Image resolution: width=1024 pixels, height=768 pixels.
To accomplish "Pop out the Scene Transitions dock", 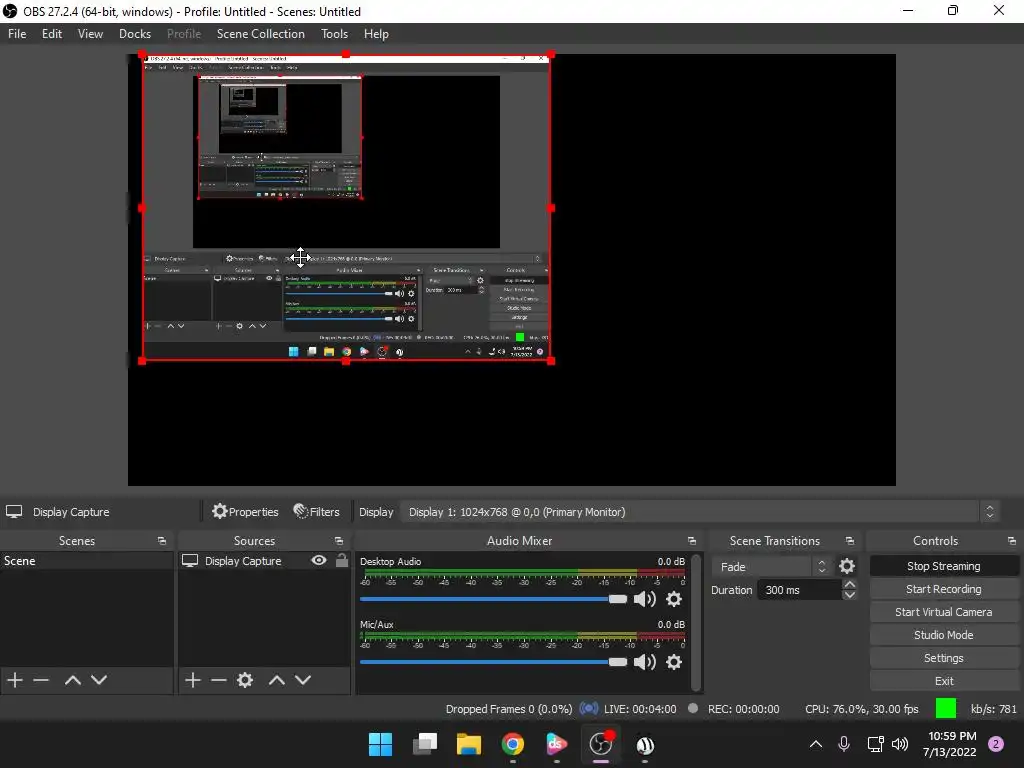I will point(850,541).
